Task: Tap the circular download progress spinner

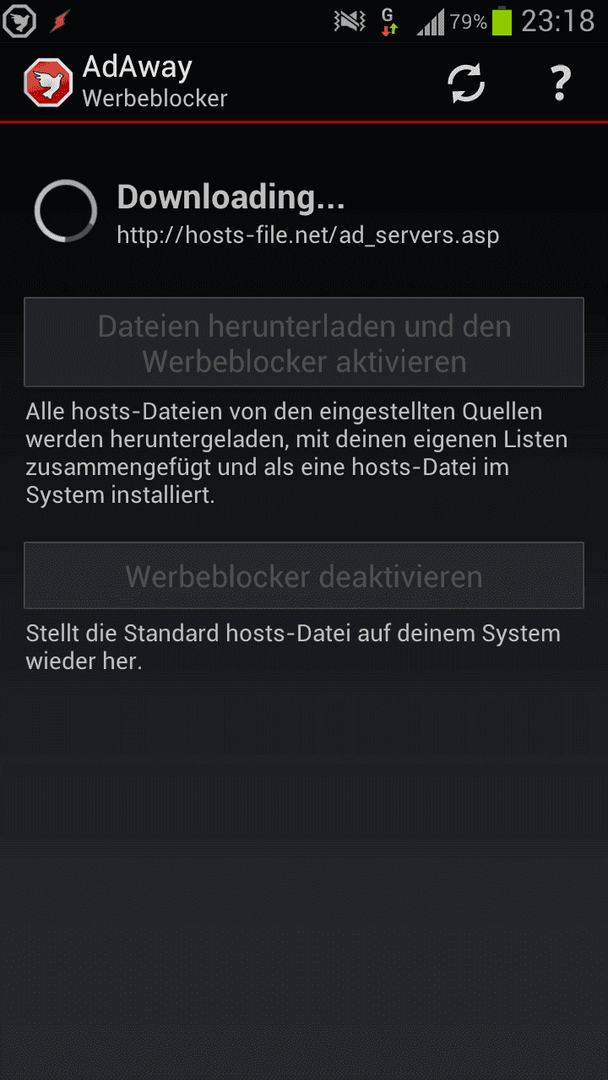Action: [65, 211]
